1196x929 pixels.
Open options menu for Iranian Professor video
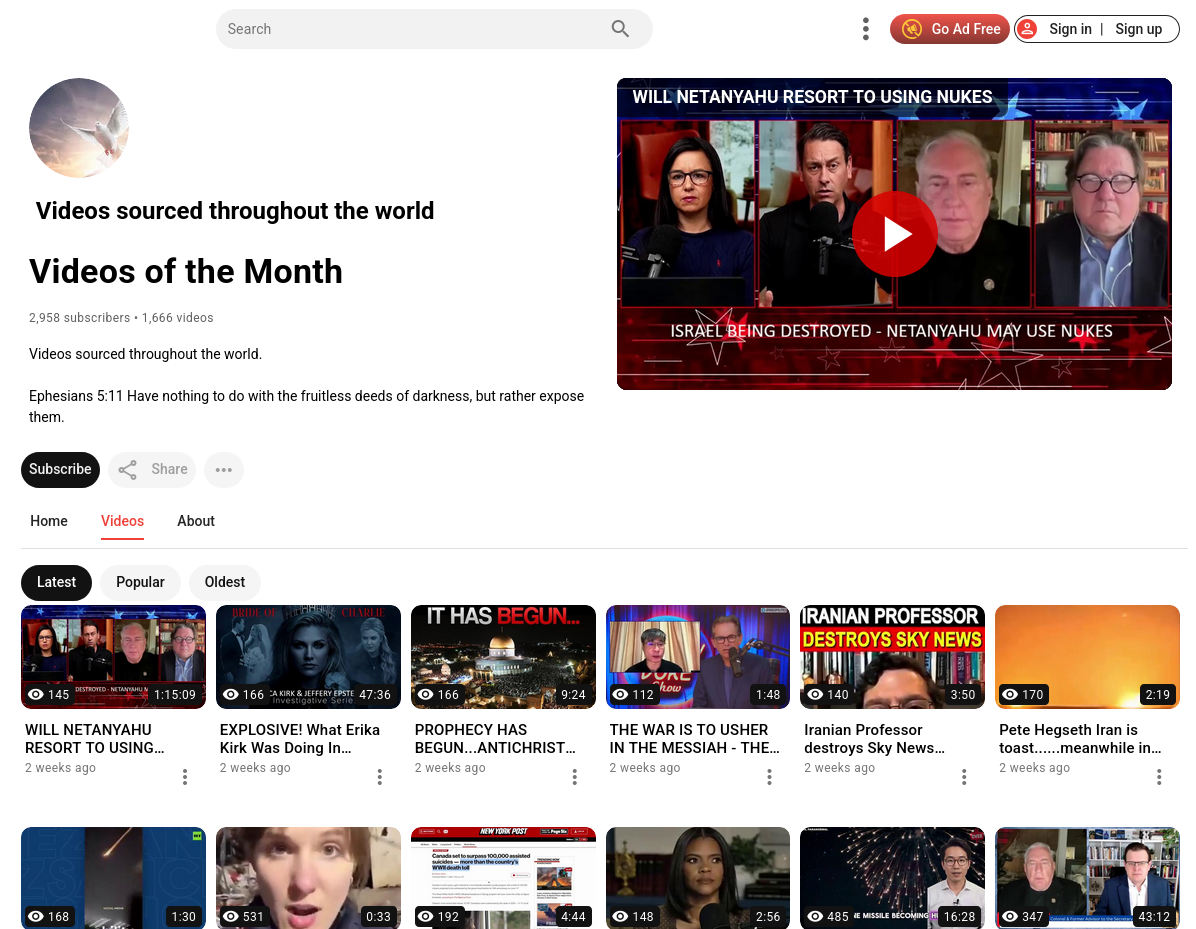(x=964, y=777)
